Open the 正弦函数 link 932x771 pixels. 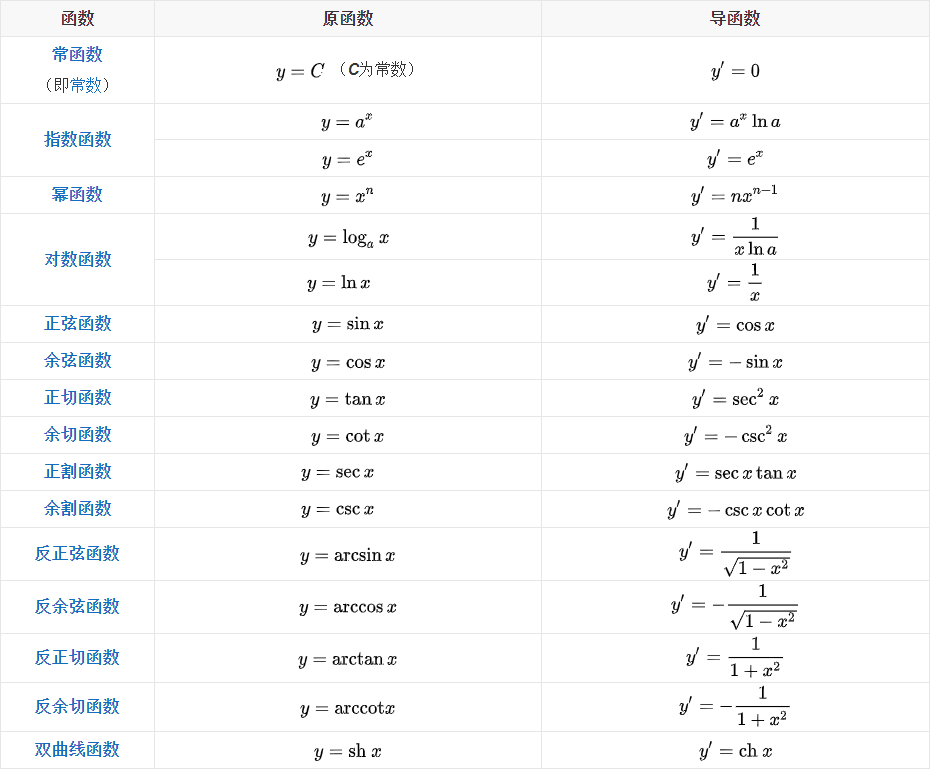coord(77,324)
